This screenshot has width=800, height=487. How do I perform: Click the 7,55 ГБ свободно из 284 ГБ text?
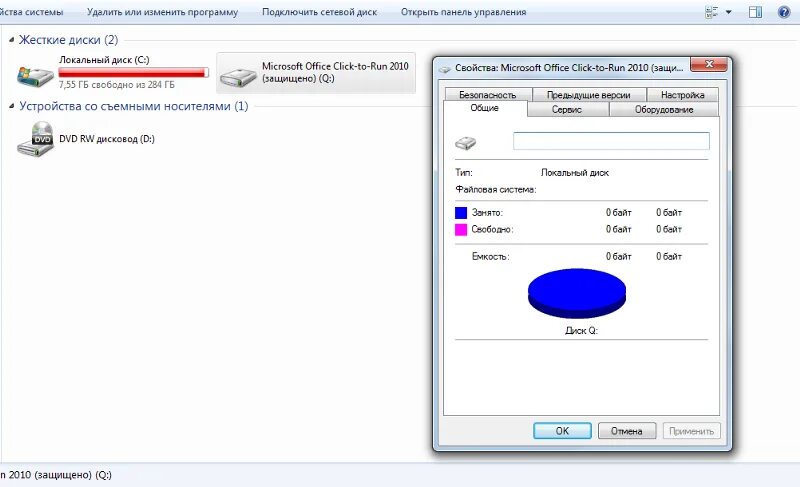click(x=117, y=85)
